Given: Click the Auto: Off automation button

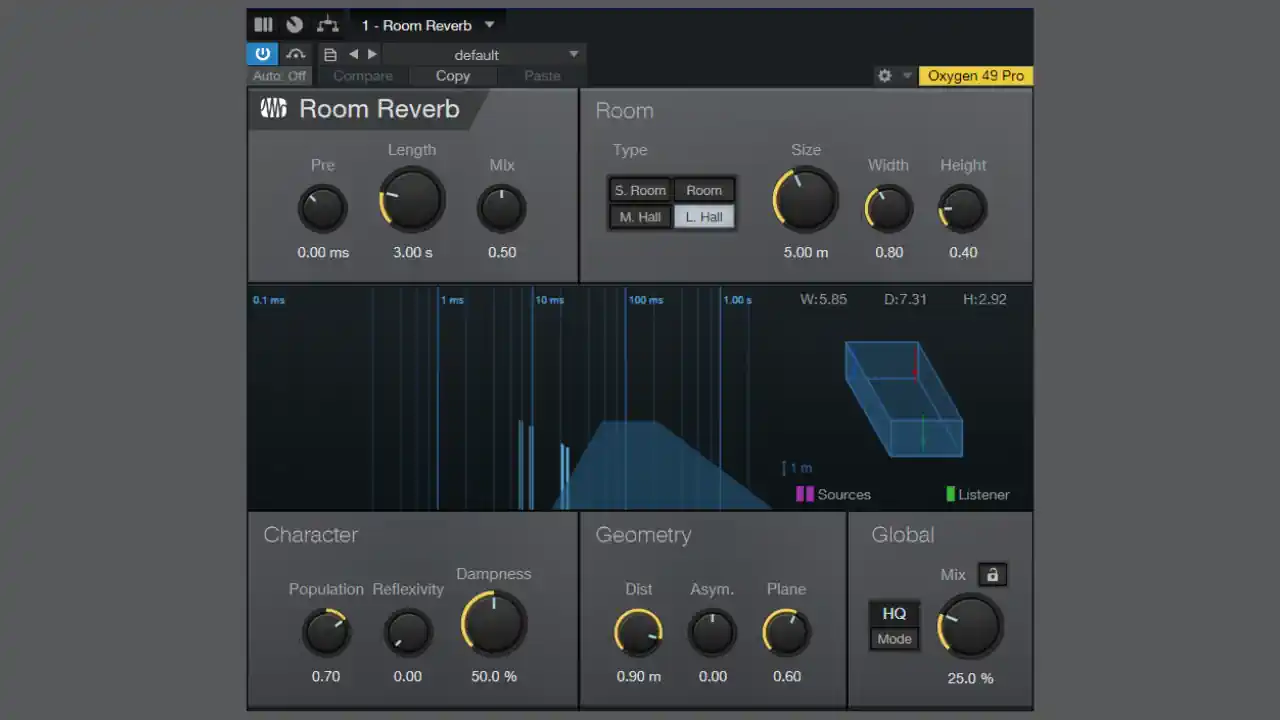Looking at the screenshot, I should [x=280, y=76].
